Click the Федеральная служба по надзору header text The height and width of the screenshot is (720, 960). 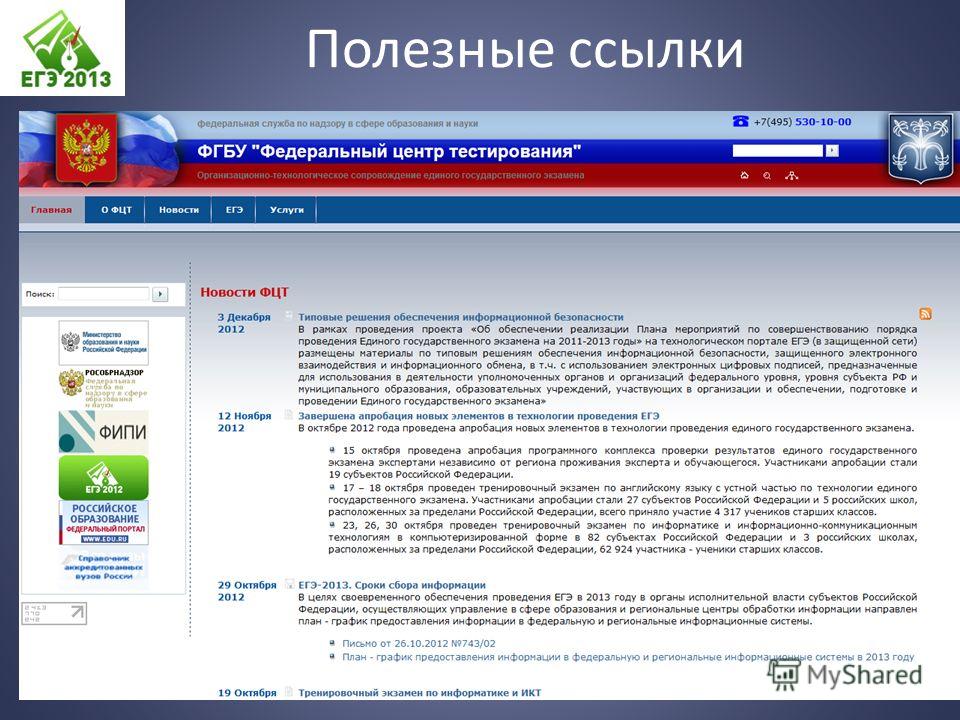coord(337,123)
